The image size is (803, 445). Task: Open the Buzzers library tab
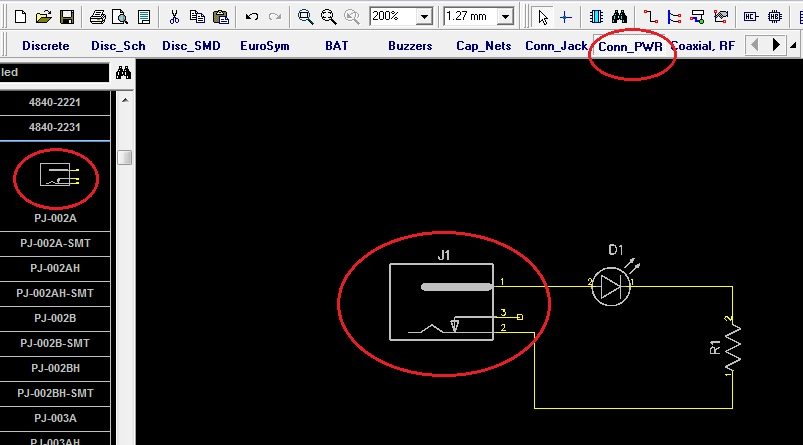410,46
